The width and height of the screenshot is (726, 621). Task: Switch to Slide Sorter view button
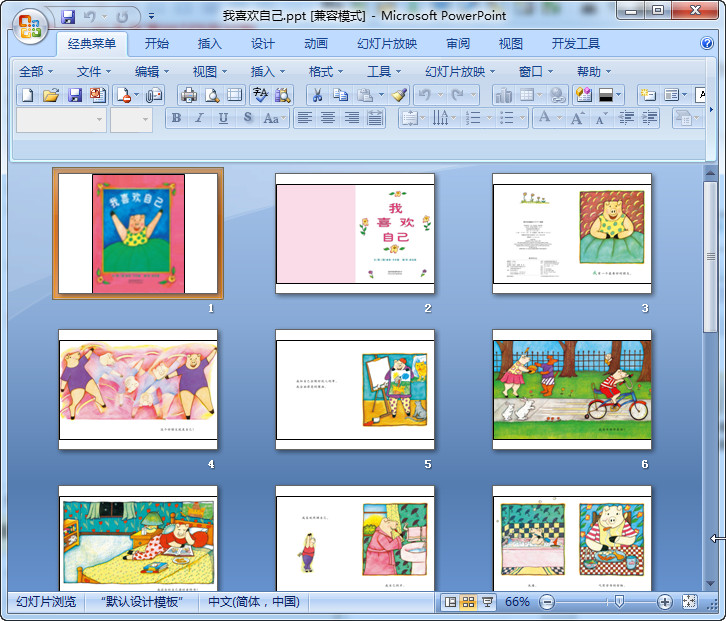(468, 602)
